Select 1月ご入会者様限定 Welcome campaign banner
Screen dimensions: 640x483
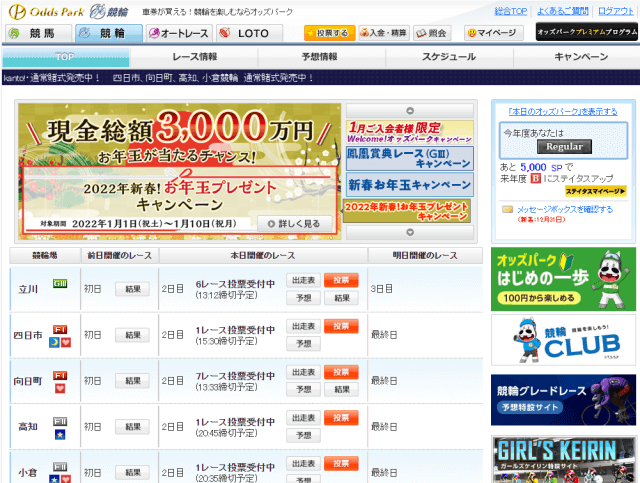(410, 132)
